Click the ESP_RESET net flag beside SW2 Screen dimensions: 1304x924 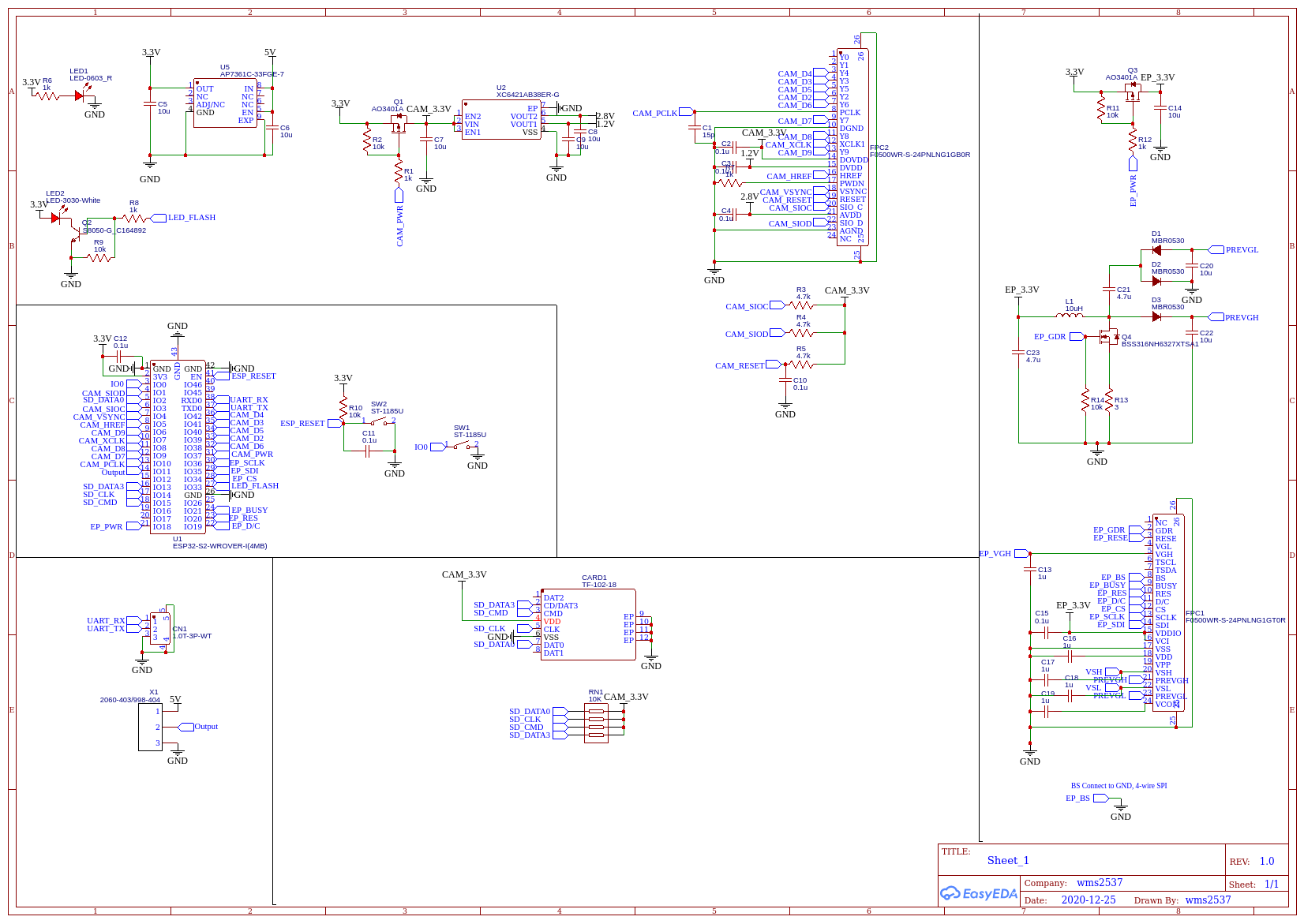point(311,424)
